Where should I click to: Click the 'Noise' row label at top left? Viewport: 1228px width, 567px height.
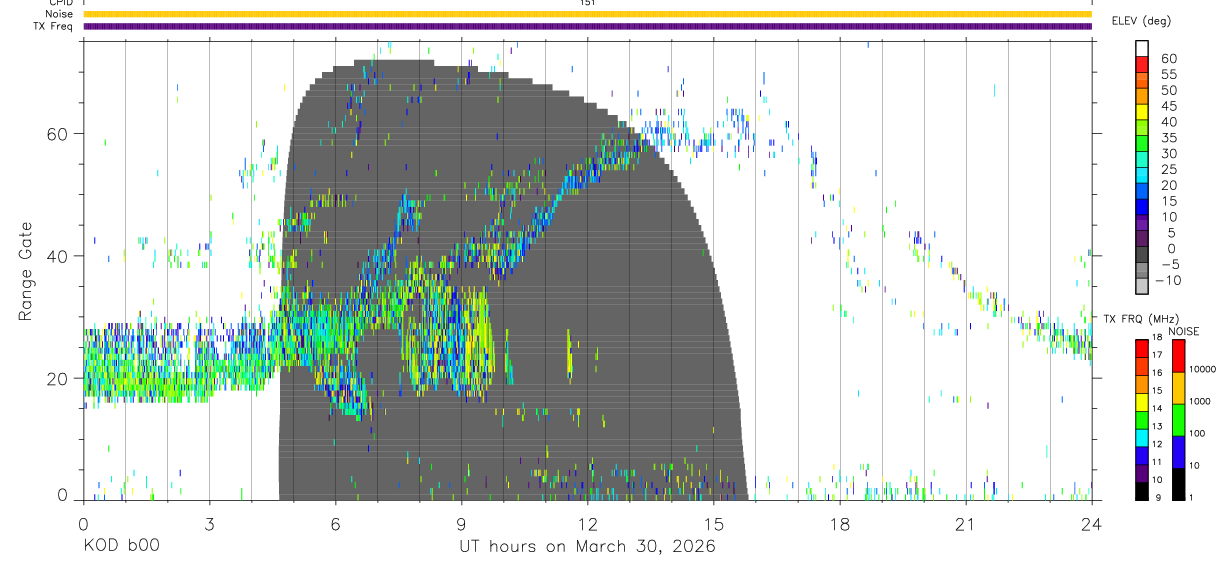[59, 14]
